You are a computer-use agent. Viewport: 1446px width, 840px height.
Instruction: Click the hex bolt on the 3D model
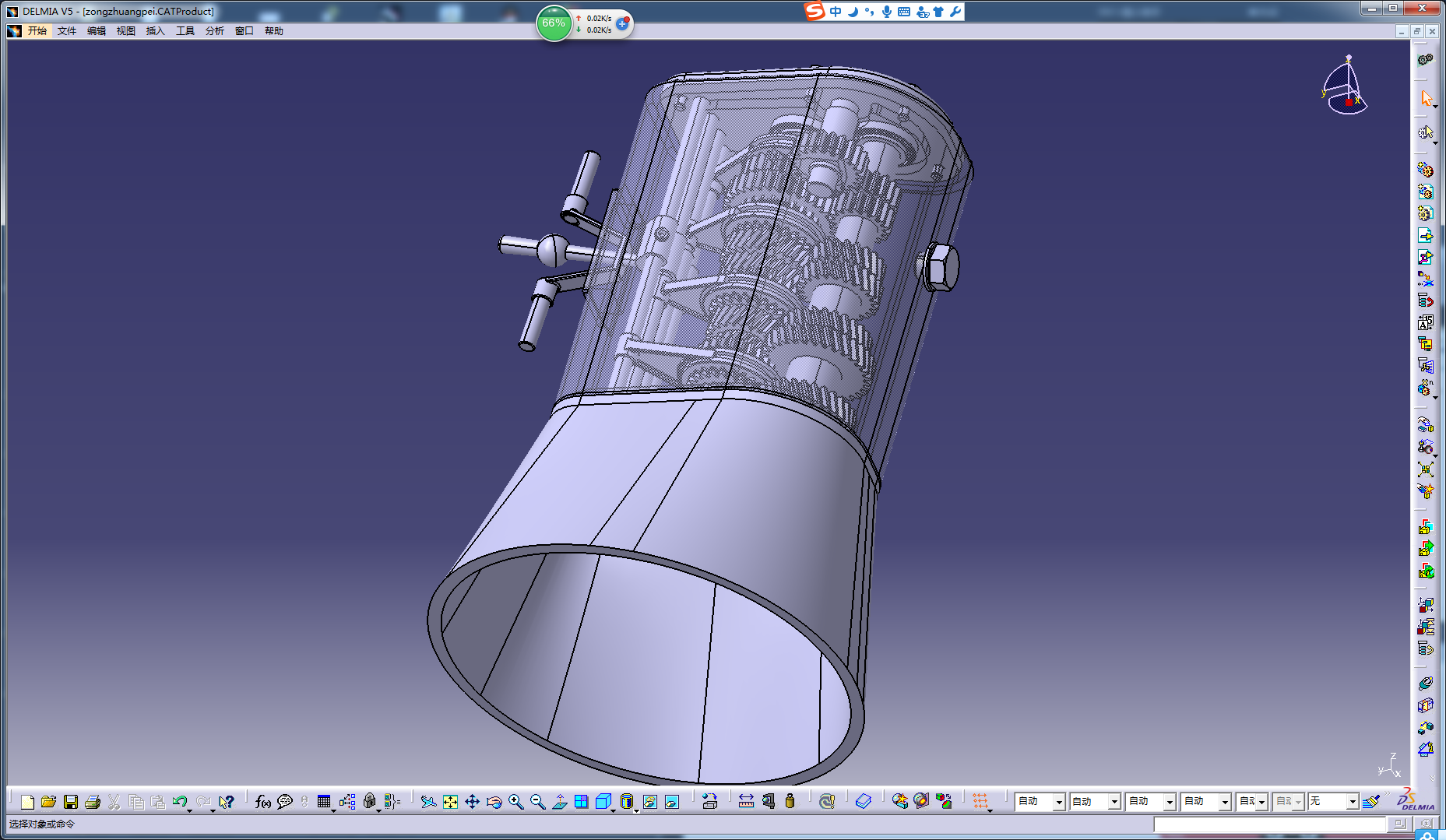point(941,267)
